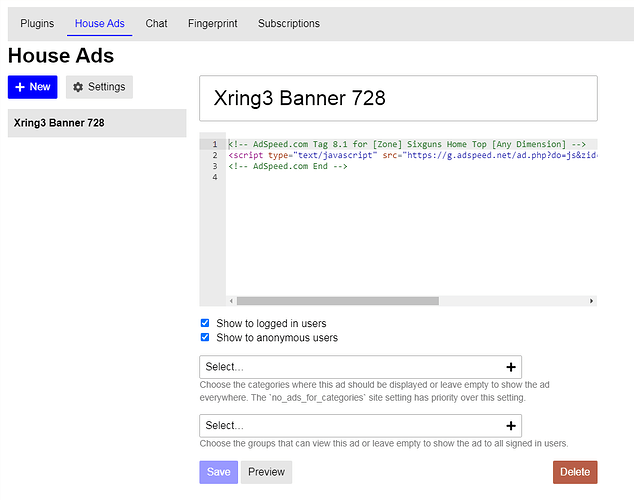Switch to the House Ads tab
Image resolution: width=634 pixels, height=500 pixels.
[x=99, y=23]
